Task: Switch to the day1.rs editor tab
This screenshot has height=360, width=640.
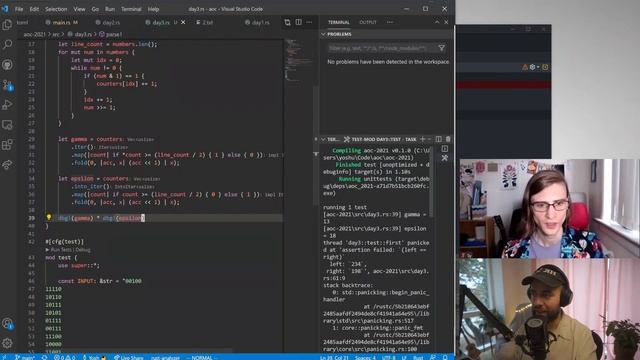Action: 258,22
